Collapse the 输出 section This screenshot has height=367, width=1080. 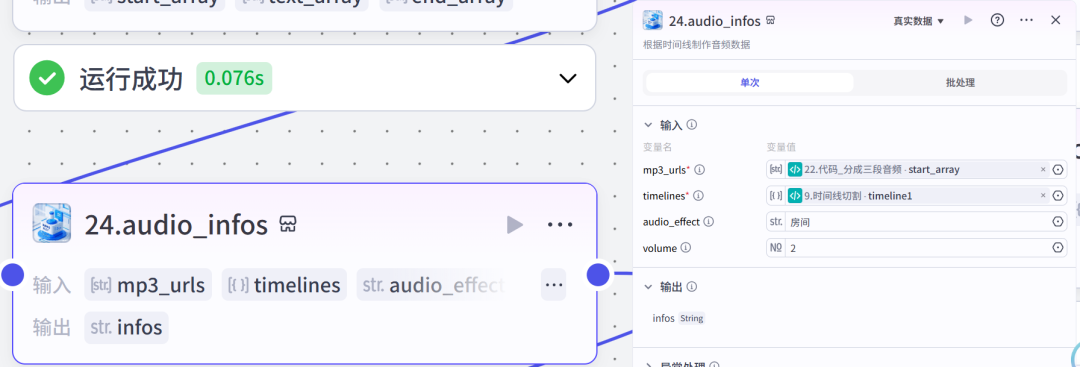pos(647,286)
